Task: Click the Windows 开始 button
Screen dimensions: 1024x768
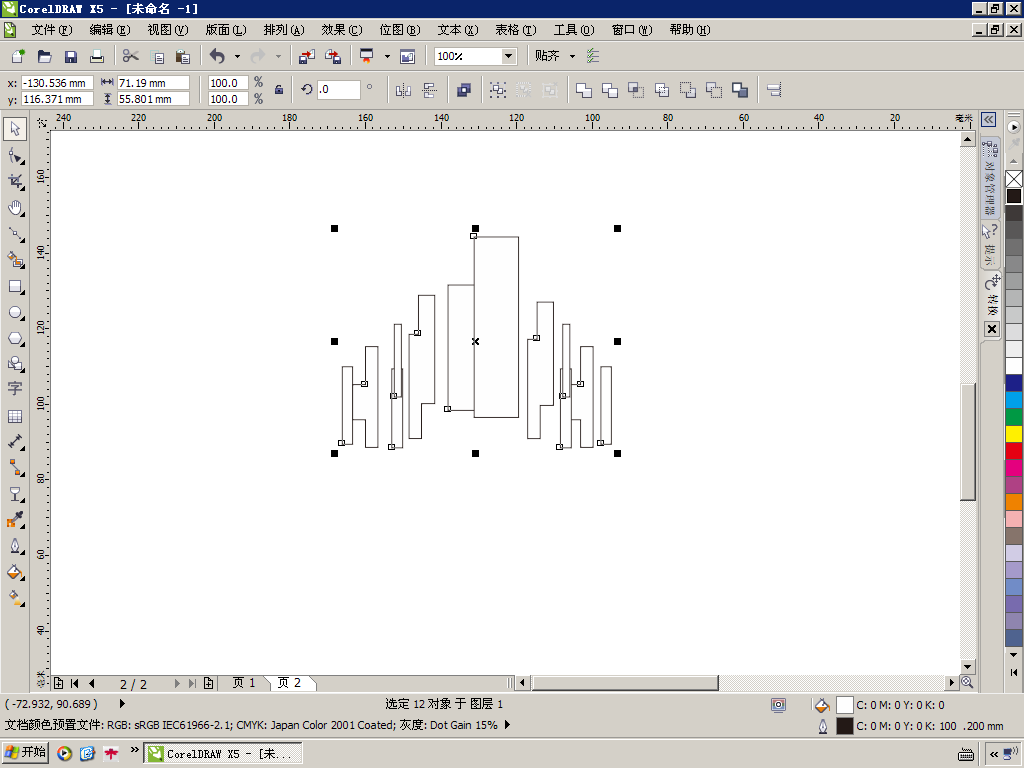Action: pyautogui.click(x=25, y=753)
